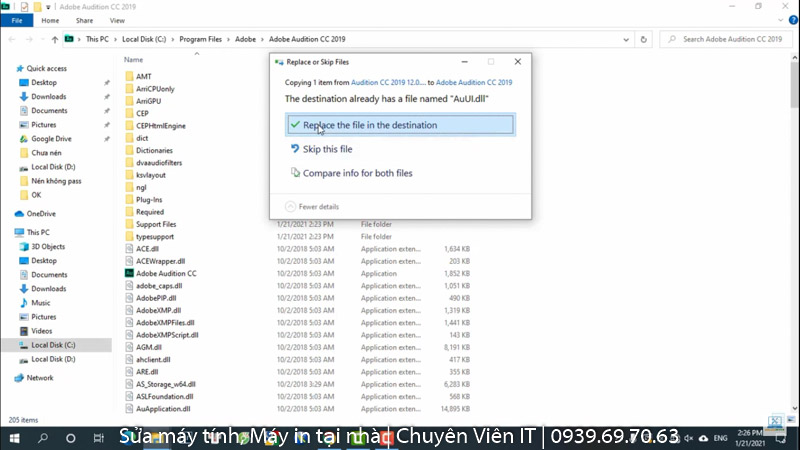Click the Music folder icon in sidebar

(x=21, y=302)
